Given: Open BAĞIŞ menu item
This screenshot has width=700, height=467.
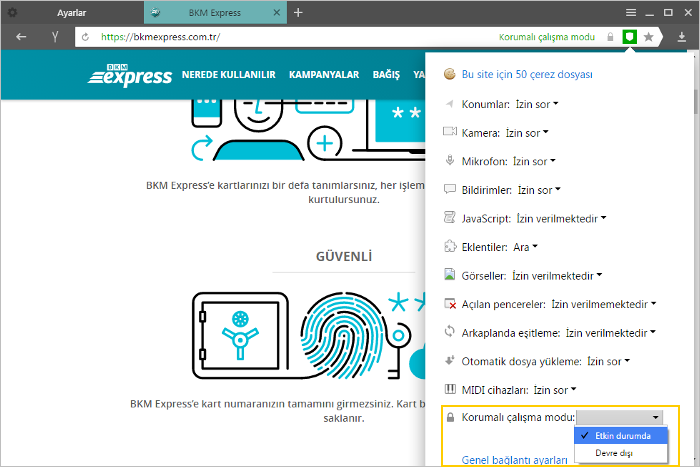Looking at the screenshot, I should pos(386,75).
